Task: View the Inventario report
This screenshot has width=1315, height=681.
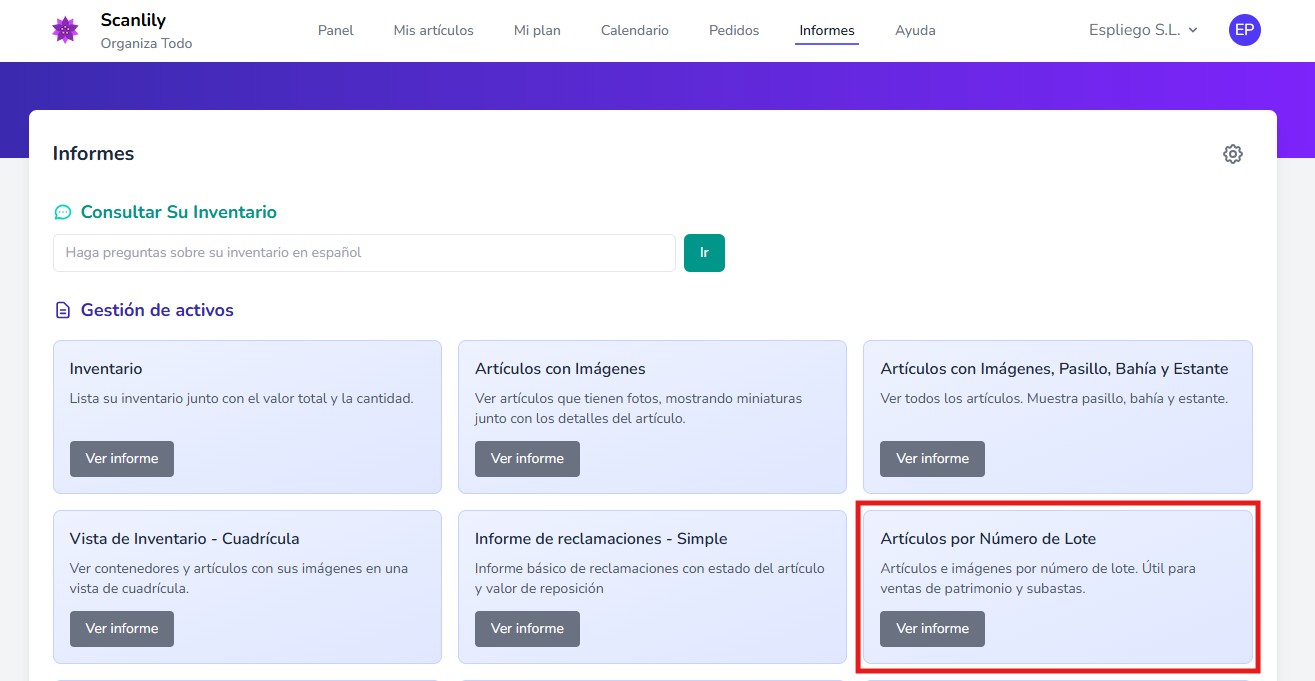Action: [121, 459]
